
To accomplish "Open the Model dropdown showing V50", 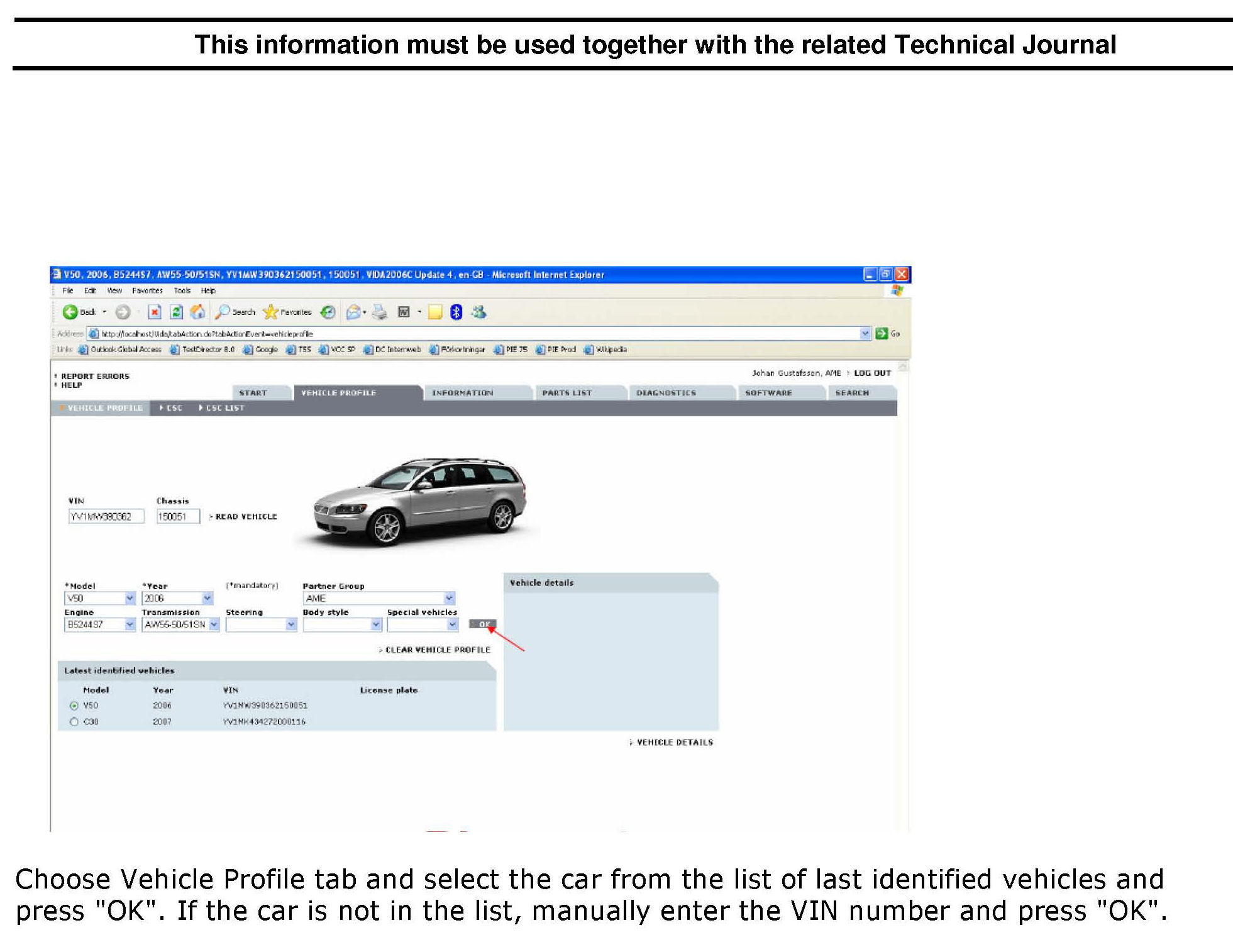I will 130,599.
